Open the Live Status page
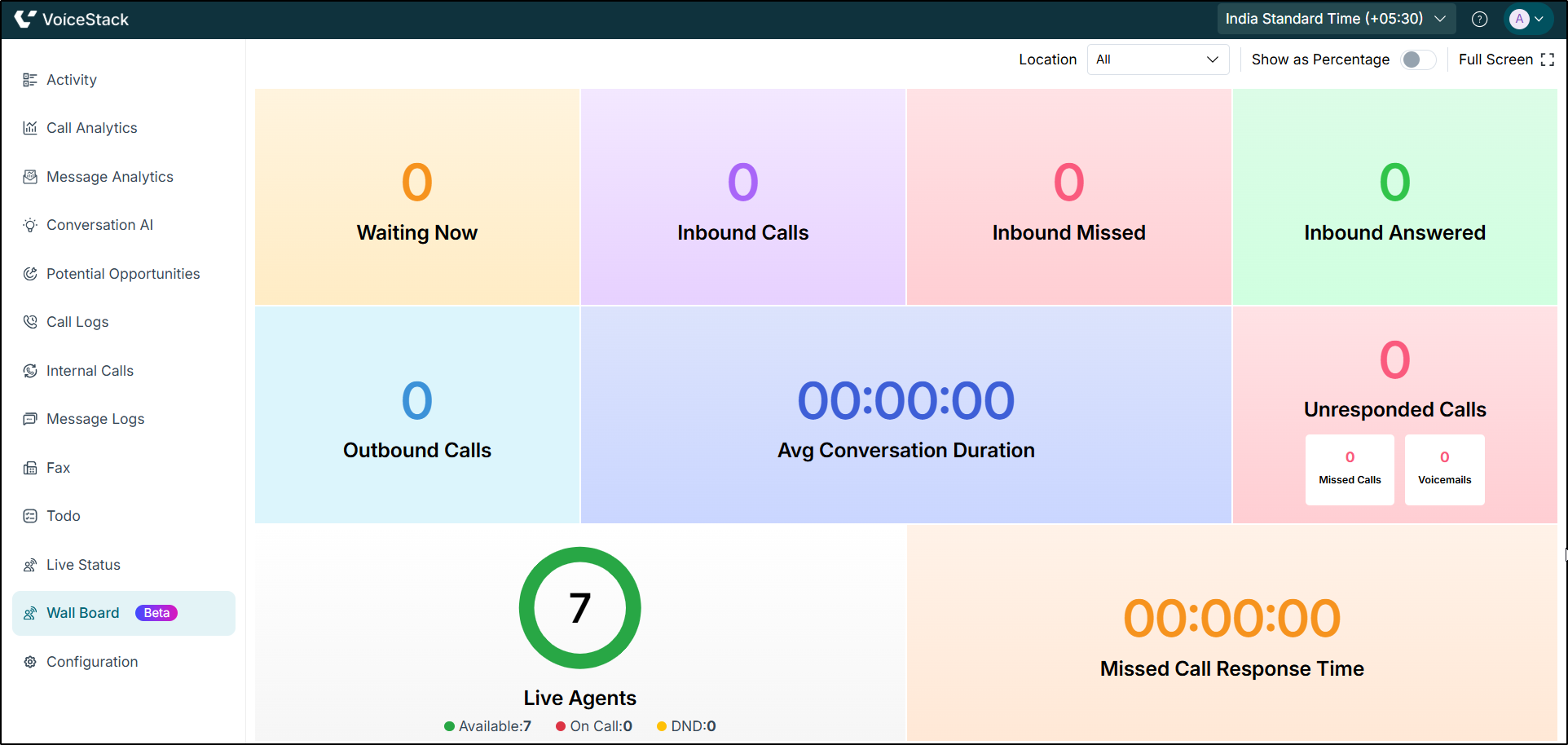Image resolution: width=1568 pixels, height=745 pixels. click(82, 564)
